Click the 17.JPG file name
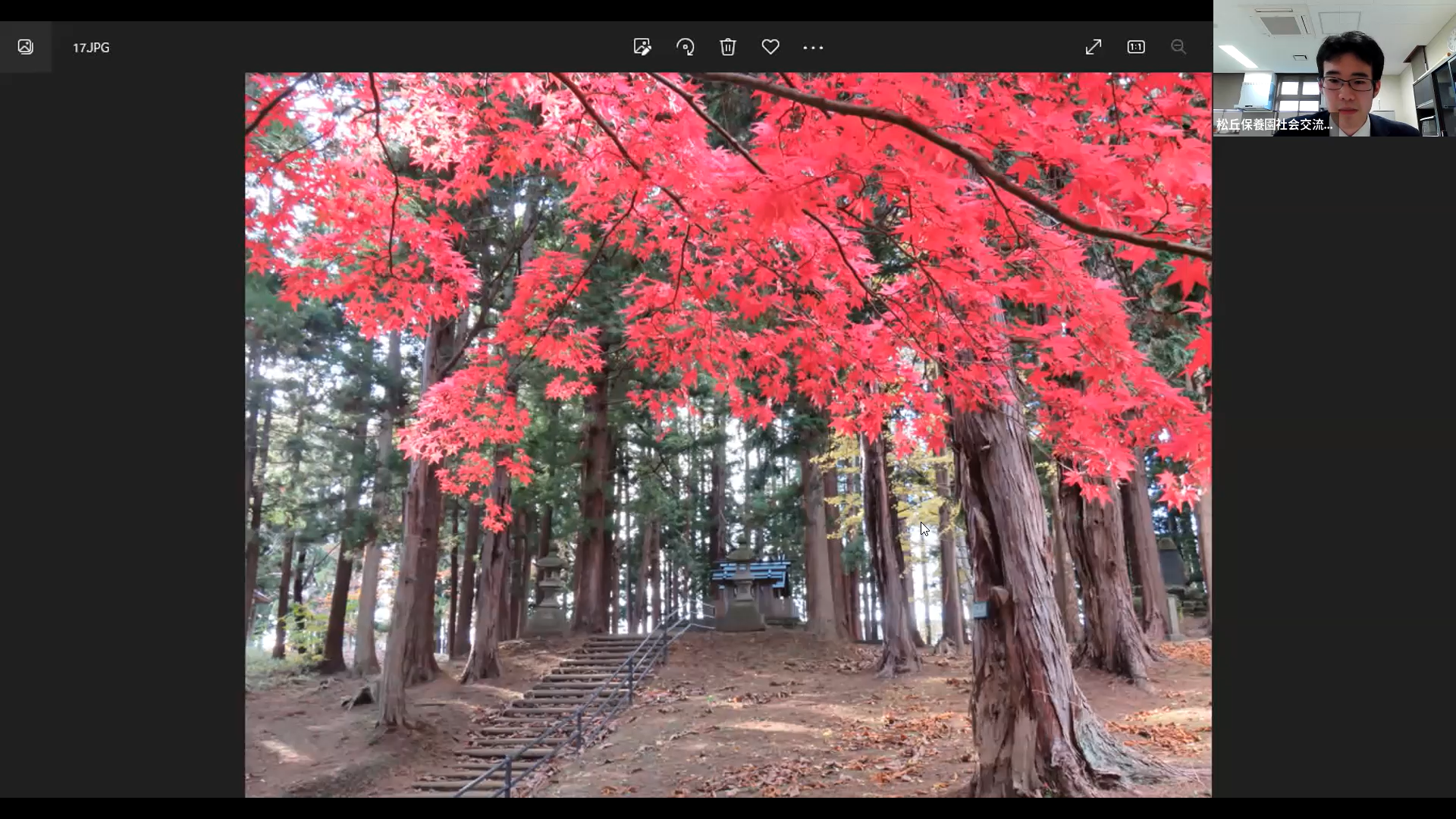The image size is (1456, 819). click(x=91, y=47)
